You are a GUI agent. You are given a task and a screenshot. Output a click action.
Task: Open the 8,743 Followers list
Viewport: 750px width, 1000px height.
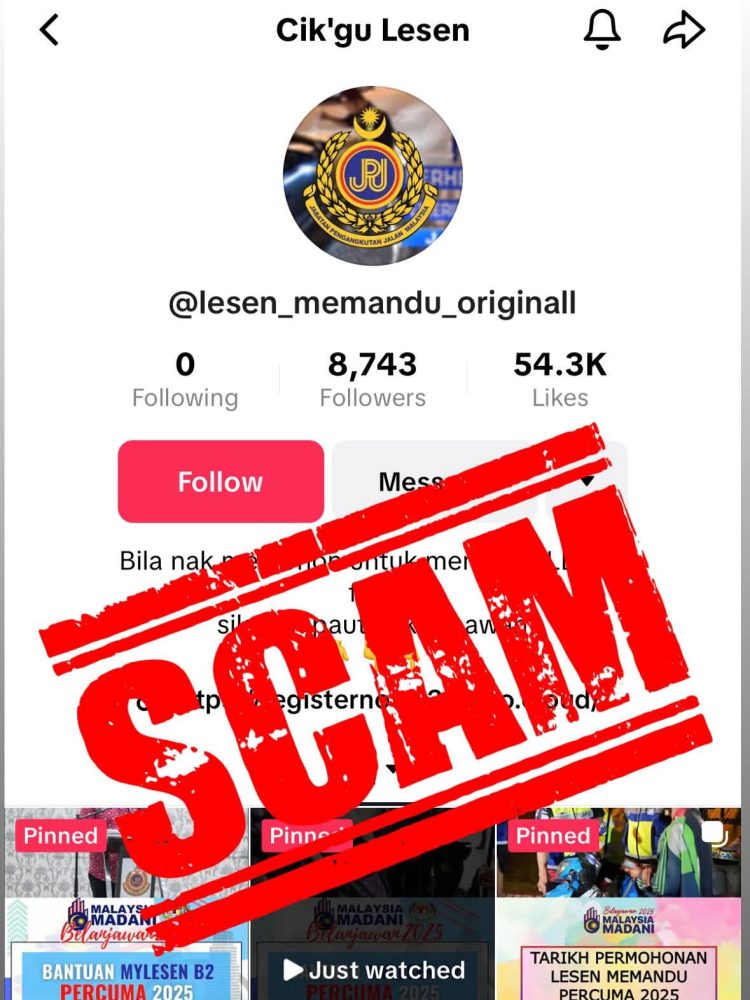(372, 380)
